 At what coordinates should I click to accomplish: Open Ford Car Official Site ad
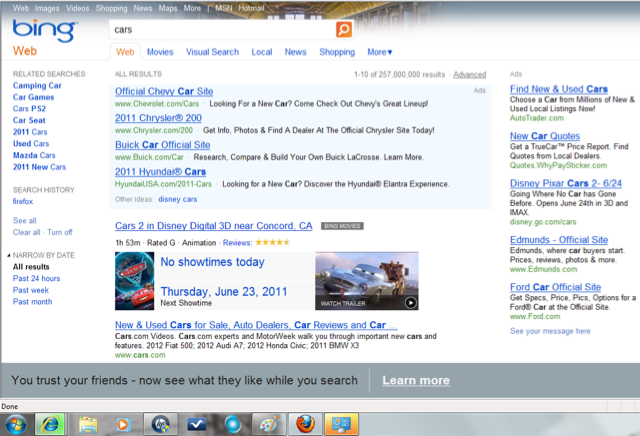[x=556, y=287]
